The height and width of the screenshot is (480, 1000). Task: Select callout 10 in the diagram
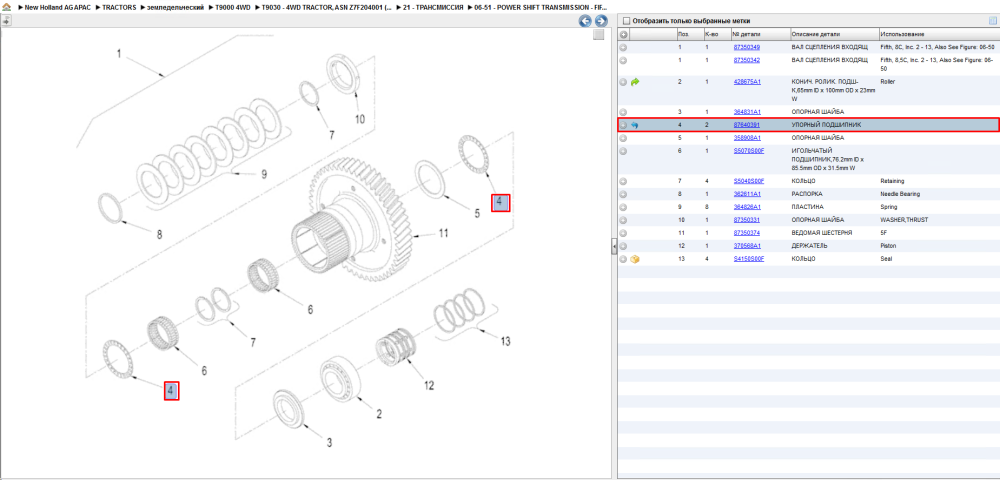(360, 119)
